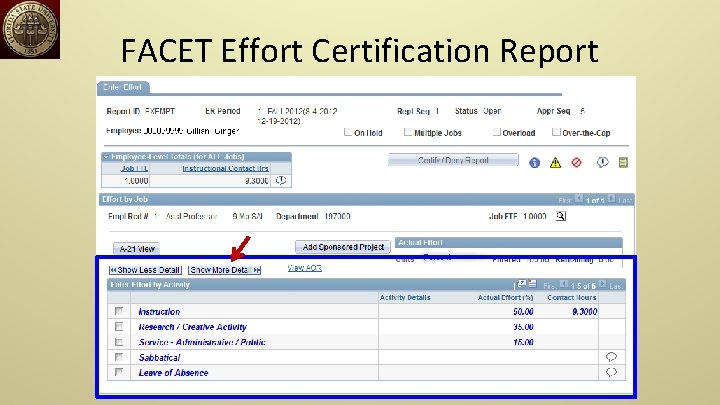Check the Instruction row checkbox
The height and width of the screenshot is (405, 720).
[x=119, y=311]
